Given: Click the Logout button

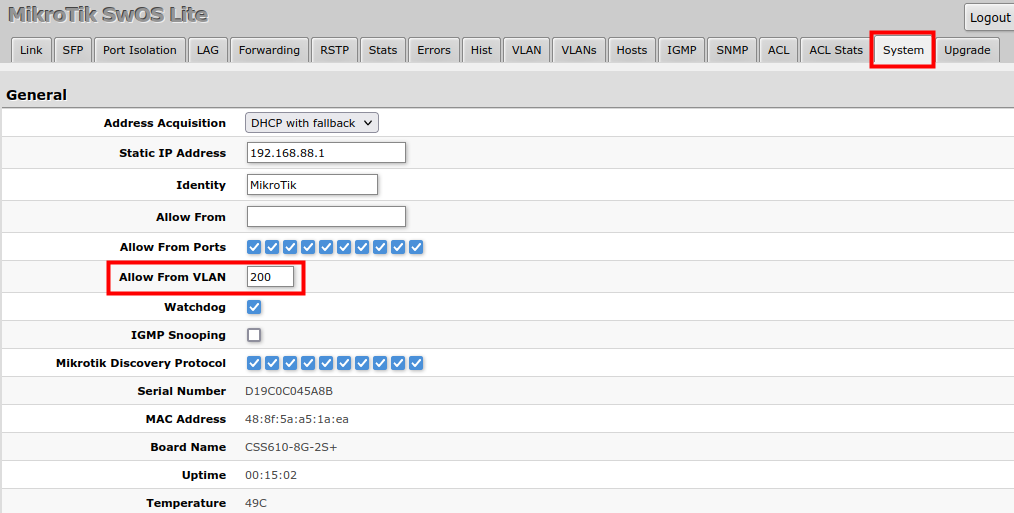Looking at the screenshot, I should 989,17.
